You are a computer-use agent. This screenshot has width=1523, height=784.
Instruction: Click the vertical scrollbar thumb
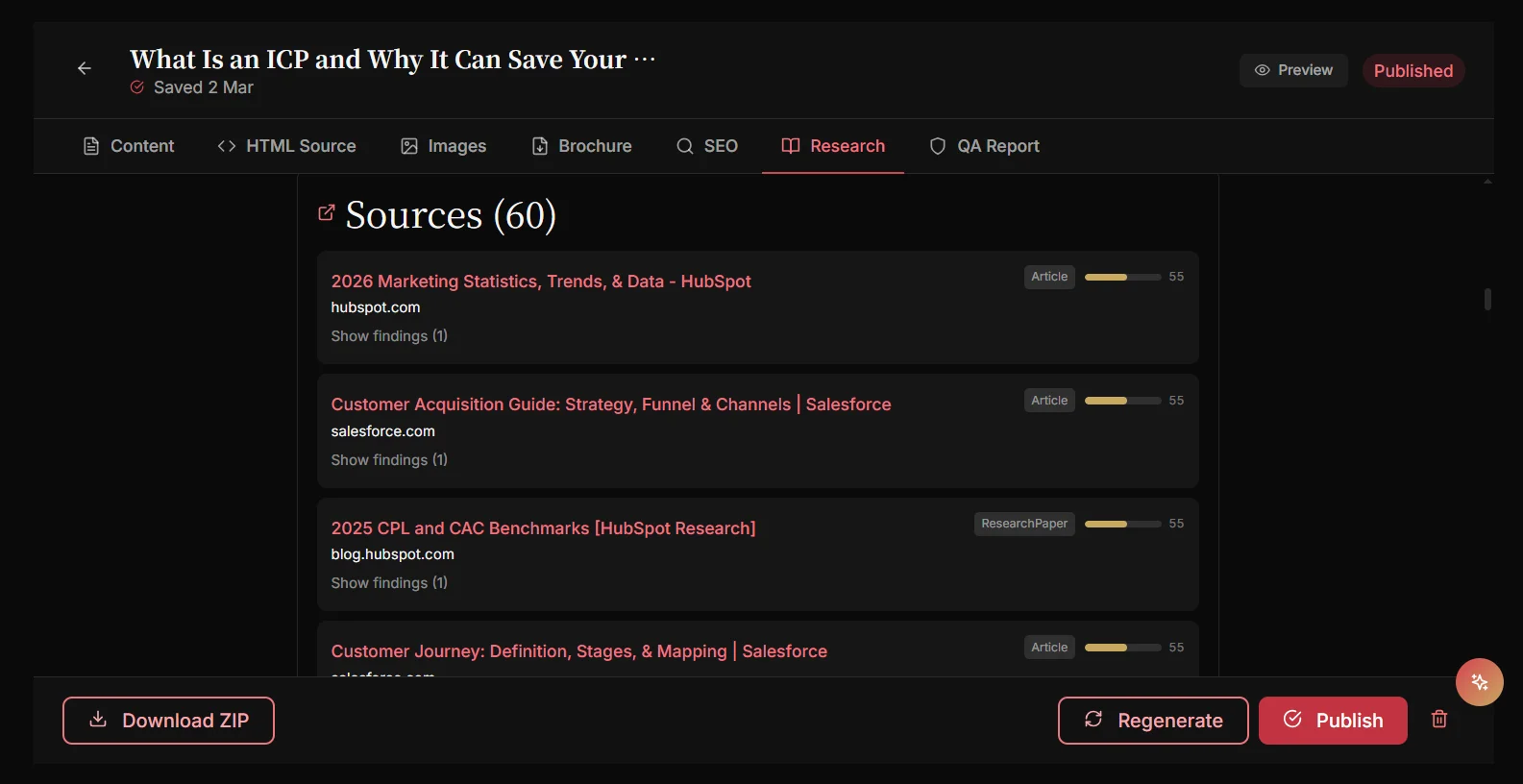coord(1487,300)
